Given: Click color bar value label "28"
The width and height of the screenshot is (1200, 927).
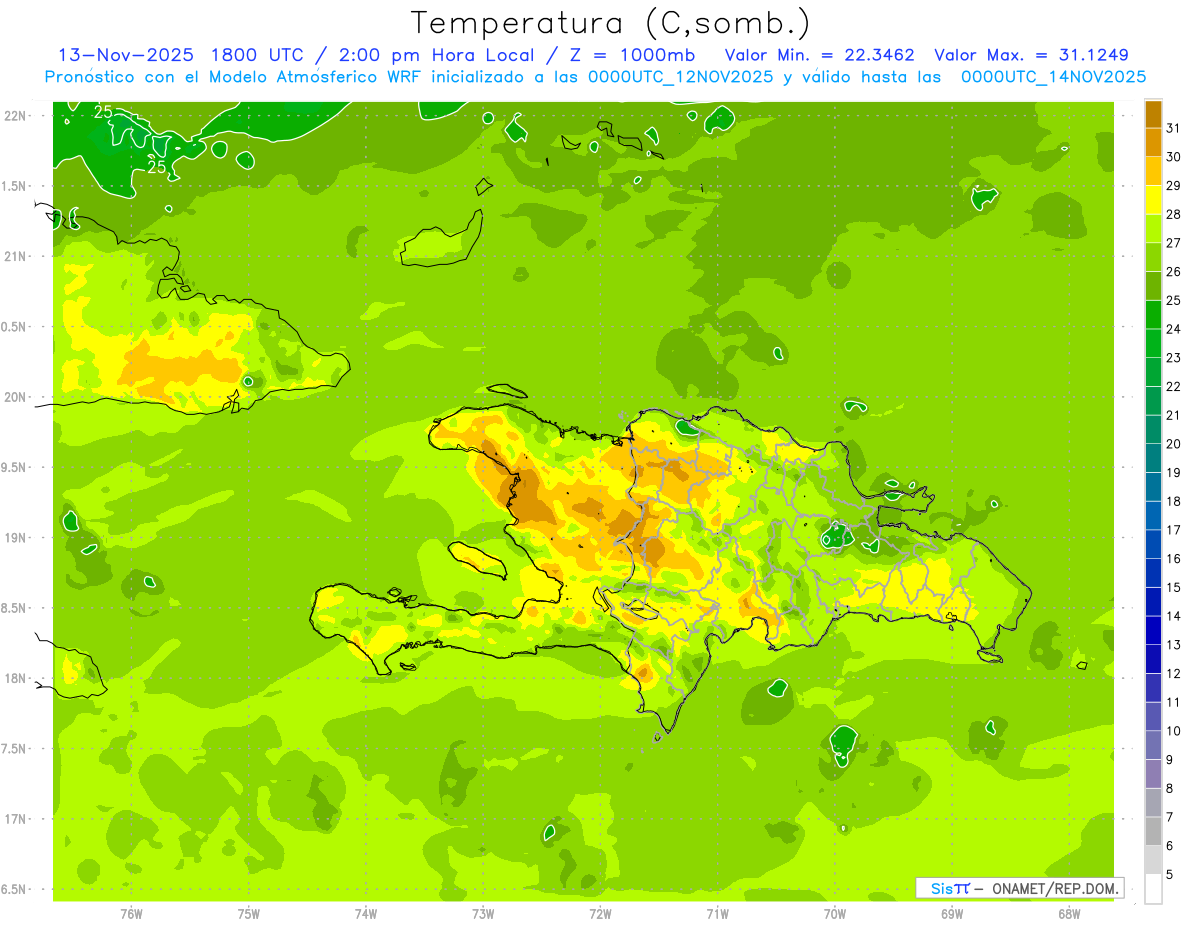Looking at the screenshot, I should point(1174,214).
